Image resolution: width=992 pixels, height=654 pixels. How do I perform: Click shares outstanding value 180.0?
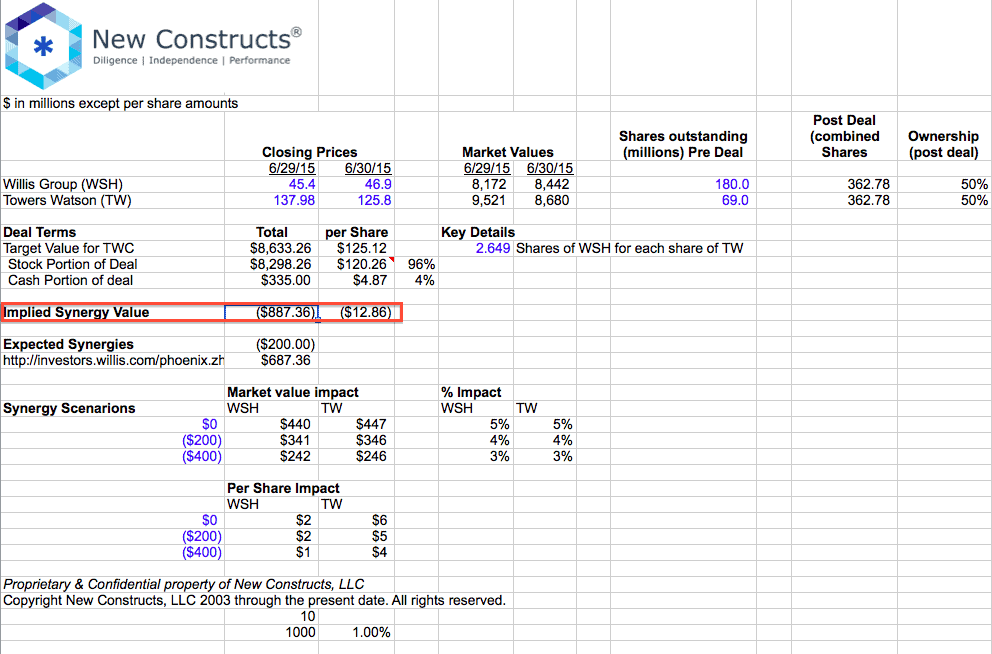pyautogui.click(x=732, y=184)
